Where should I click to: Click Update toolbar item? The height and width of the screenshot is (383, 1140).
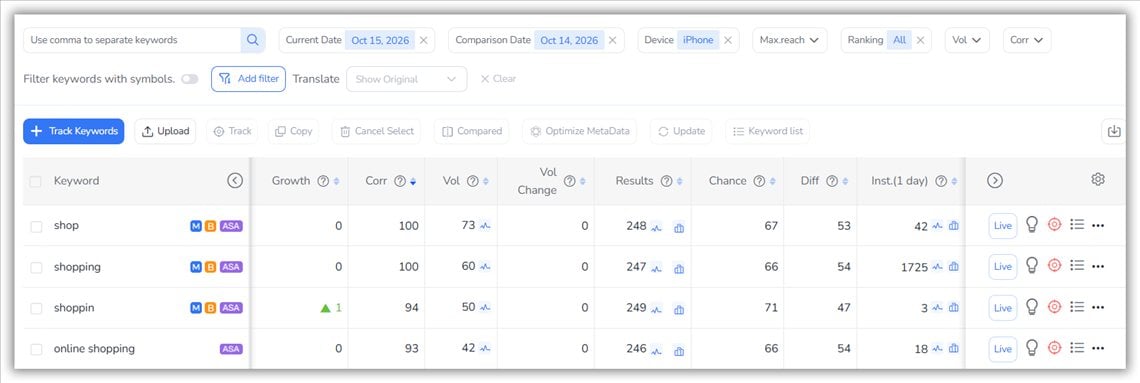681,131
